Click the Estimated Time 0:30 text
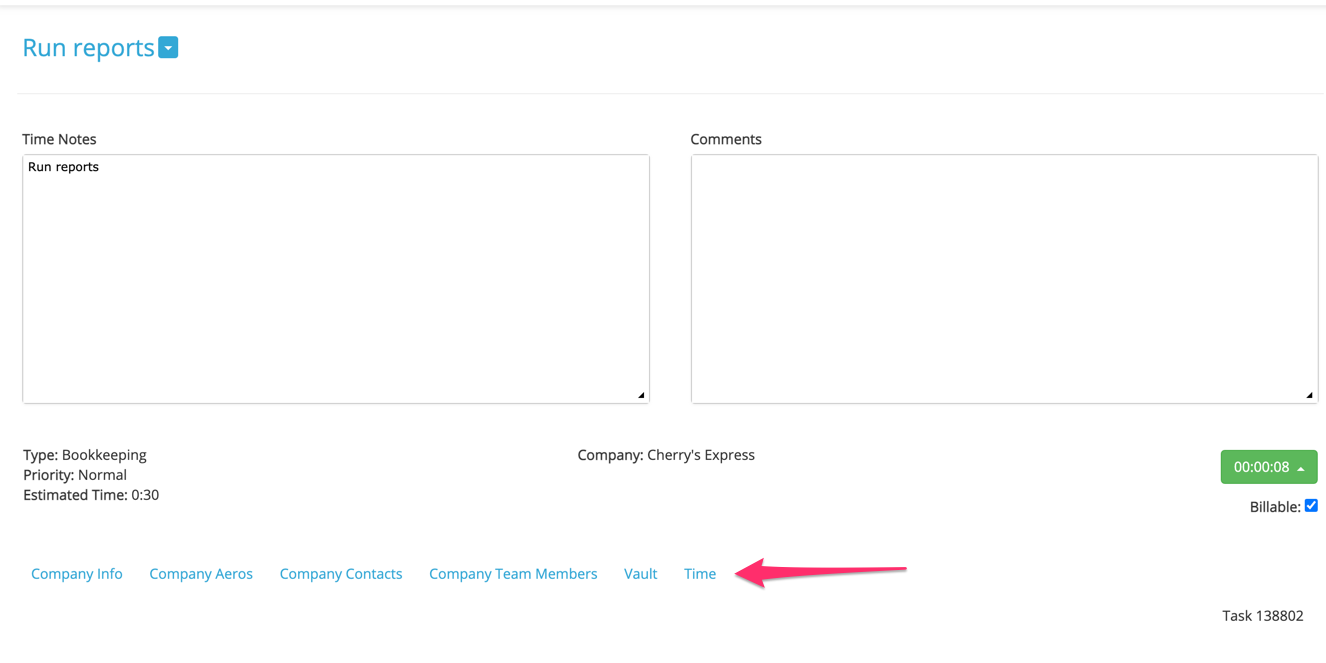This screenshot has width=1326, height=663. (91, 495)
